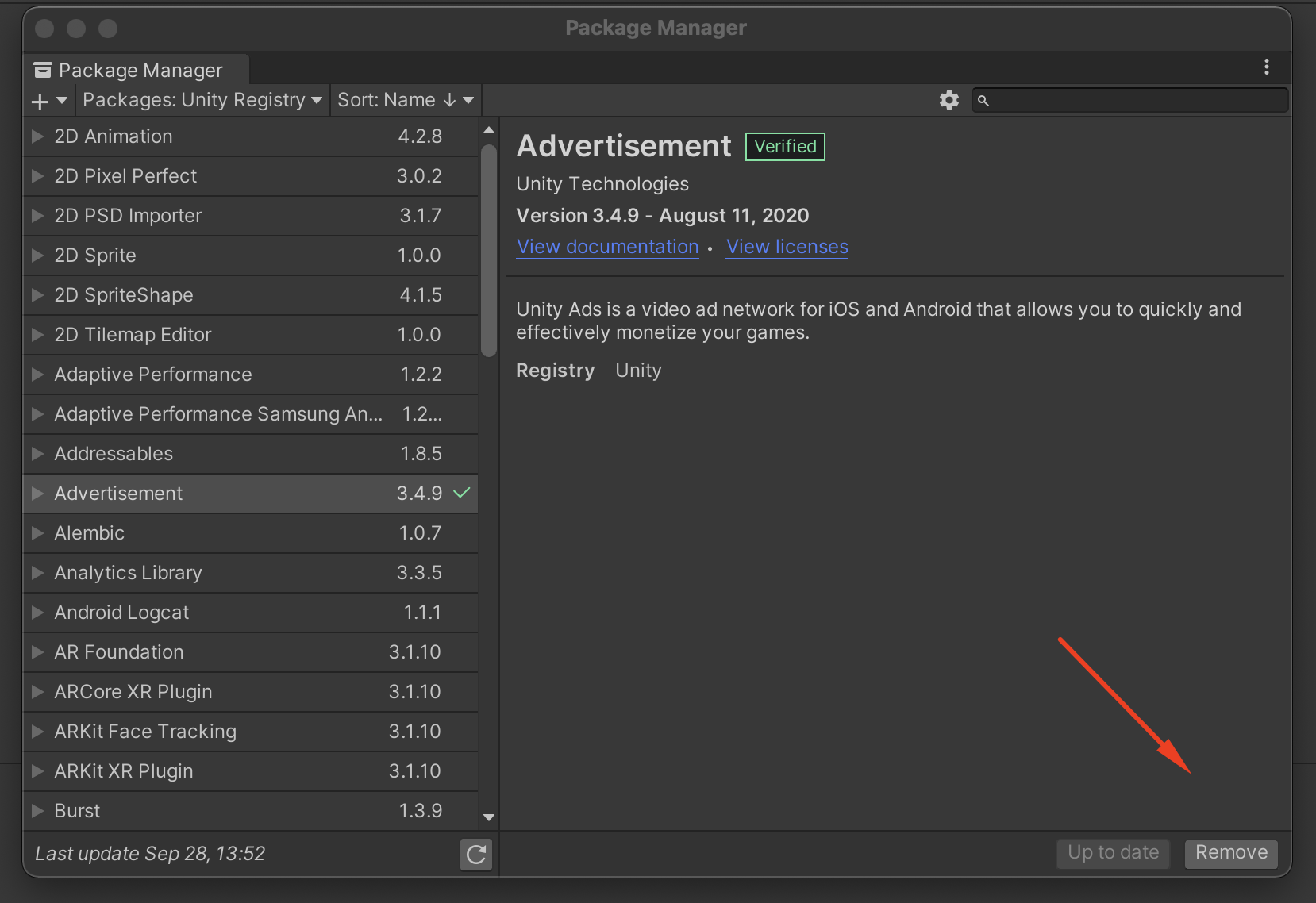The image size is (1316, 903).
Task: Open the View documentation link
Action: (607, 247)
